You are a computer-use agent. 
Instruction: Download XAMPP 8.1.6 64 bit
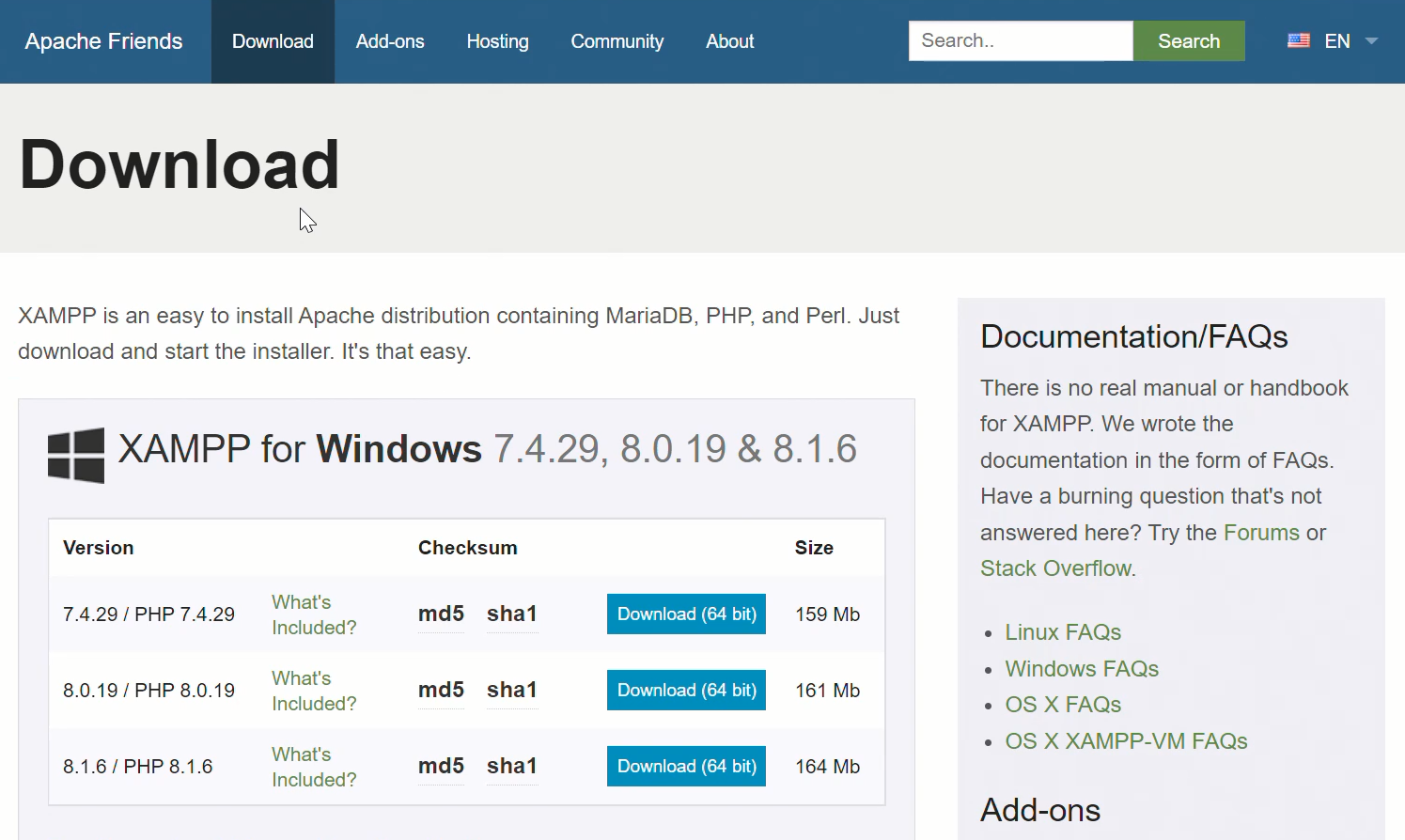coord(686,766)
